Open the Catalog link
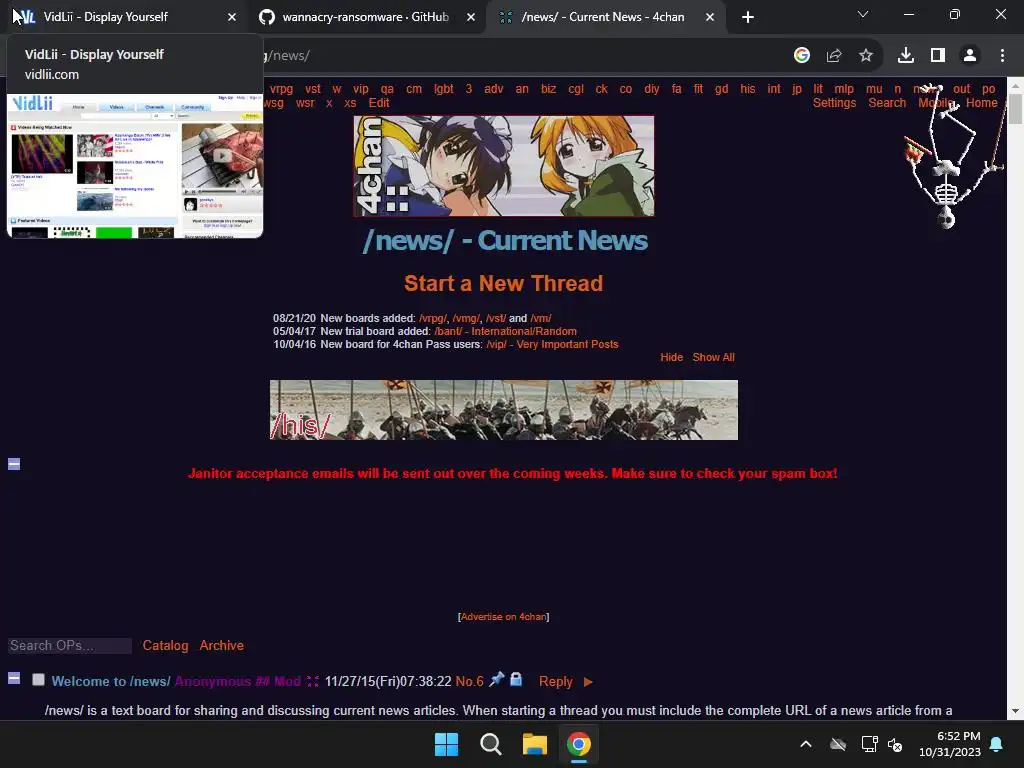 click(x=165, y=645)
